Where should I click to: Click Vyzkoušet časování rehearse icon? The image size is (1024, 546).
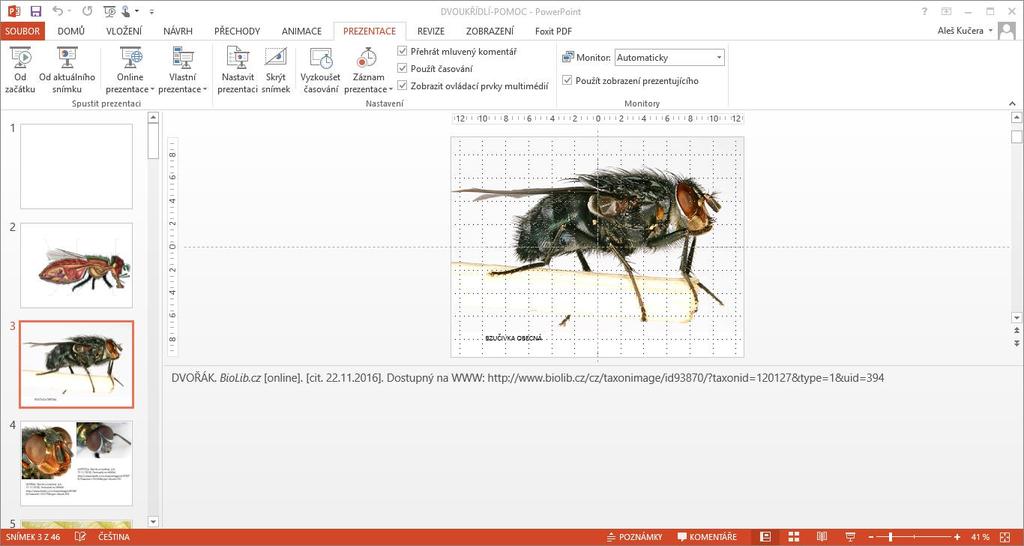pos(321,57)
